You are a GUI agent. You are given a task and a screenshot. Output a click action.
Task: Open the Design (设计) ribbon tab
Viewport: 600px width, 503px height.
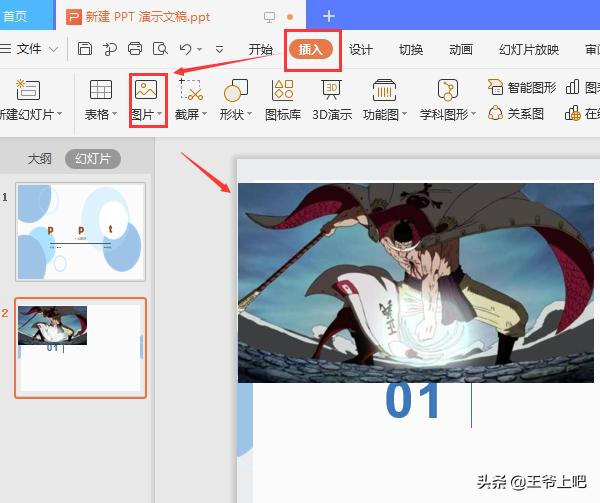tap(361, 49)
